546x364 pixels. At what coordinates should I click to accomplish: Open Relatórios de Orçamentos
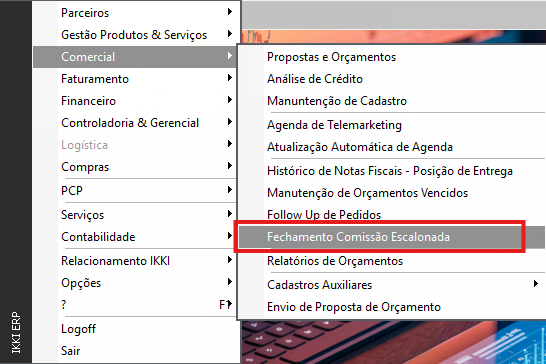coord(391,261)
